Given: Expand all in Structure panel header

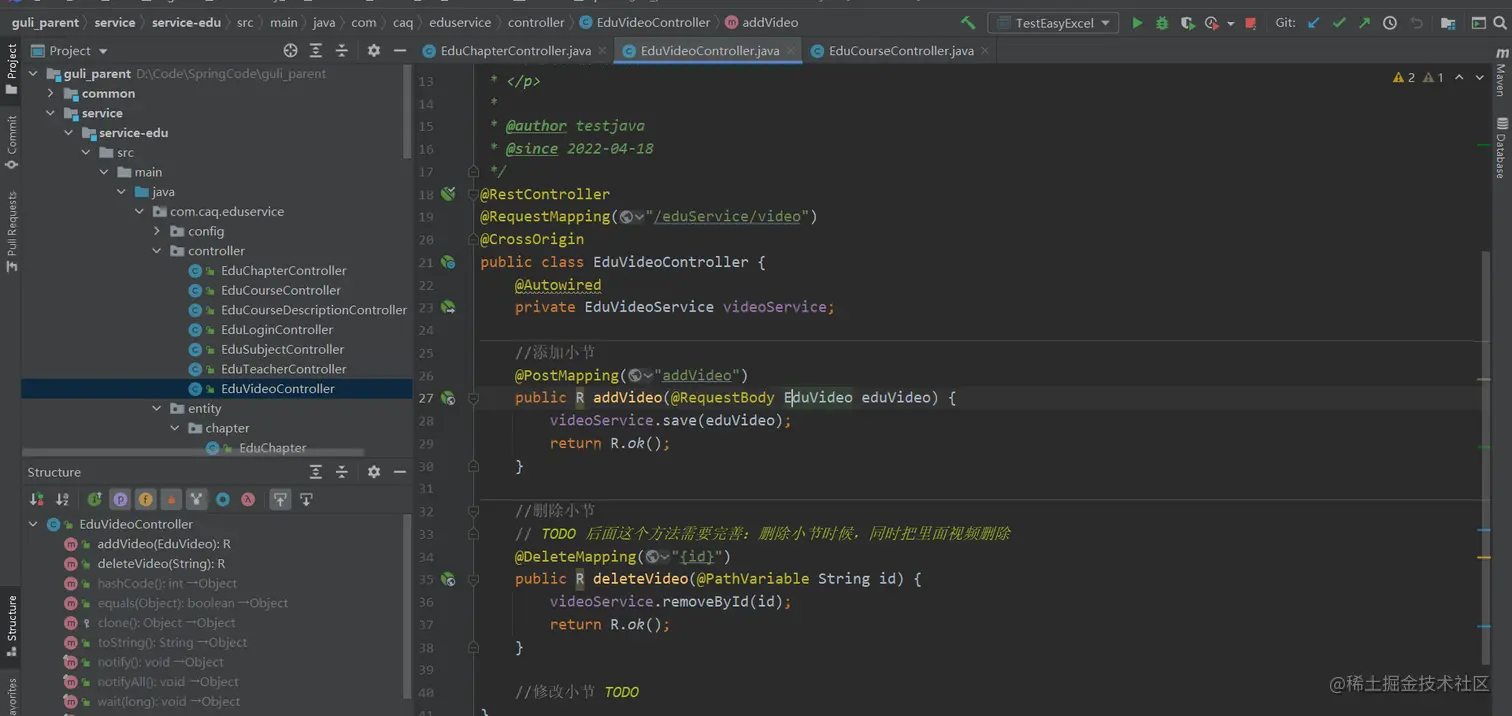Looking at the screenshot, I should (316, 472).
